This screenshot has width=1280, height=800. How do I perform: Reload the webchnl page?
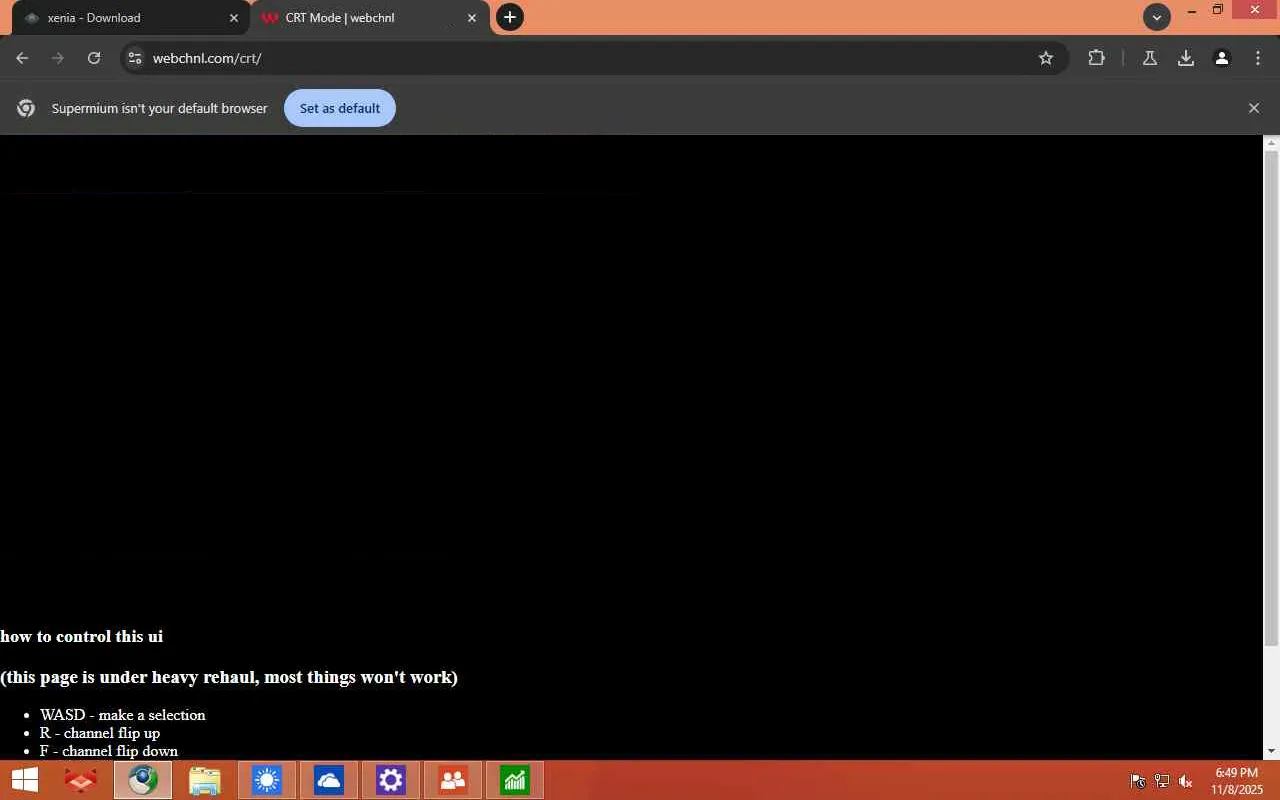coord(94,58)
